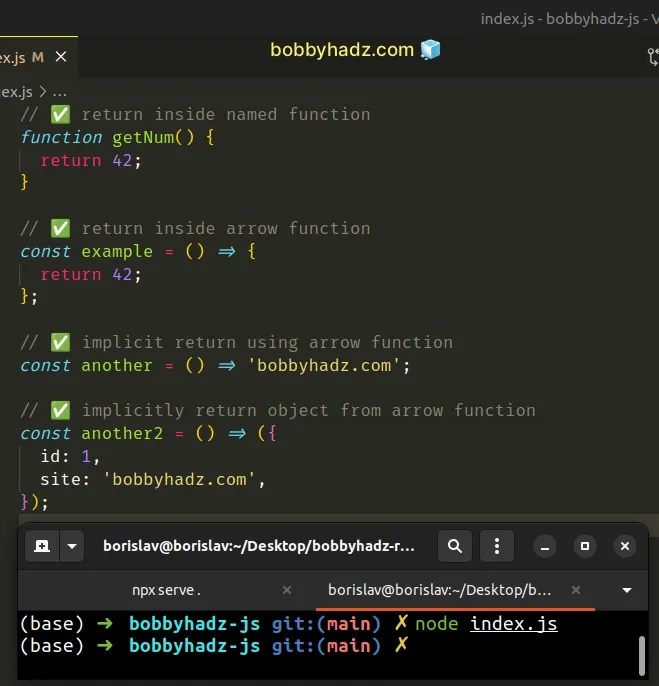Click the 'const another' string 'bobbyhadz.com'
The width and height of the screenshot is (659, 686).
point(324,366)
